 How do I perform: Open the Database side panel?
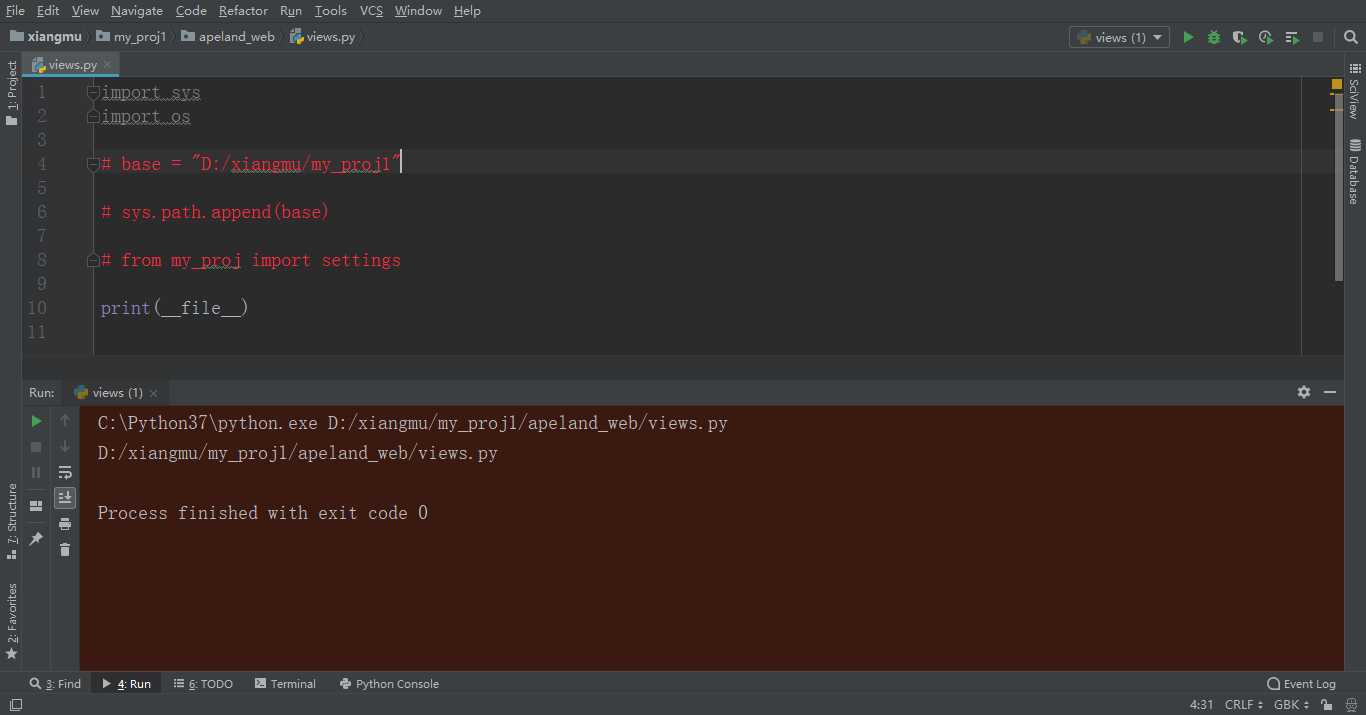coord(1354,171)
